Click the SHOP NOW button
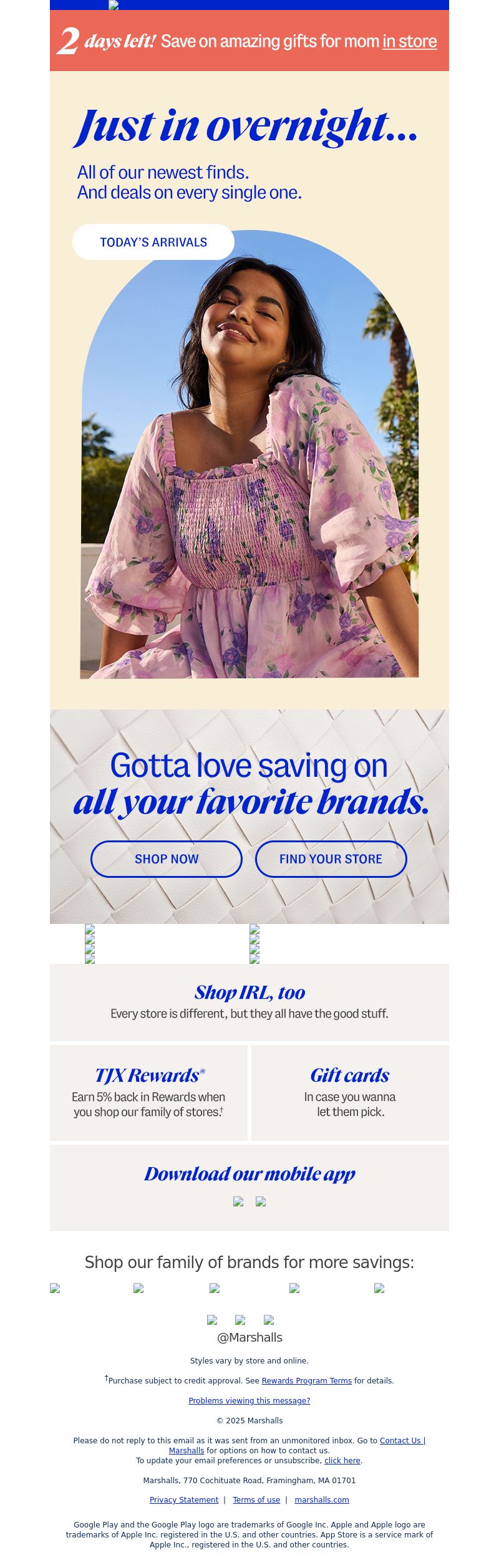The width and height of the screenshot is (499, 1568). (167, 859)
